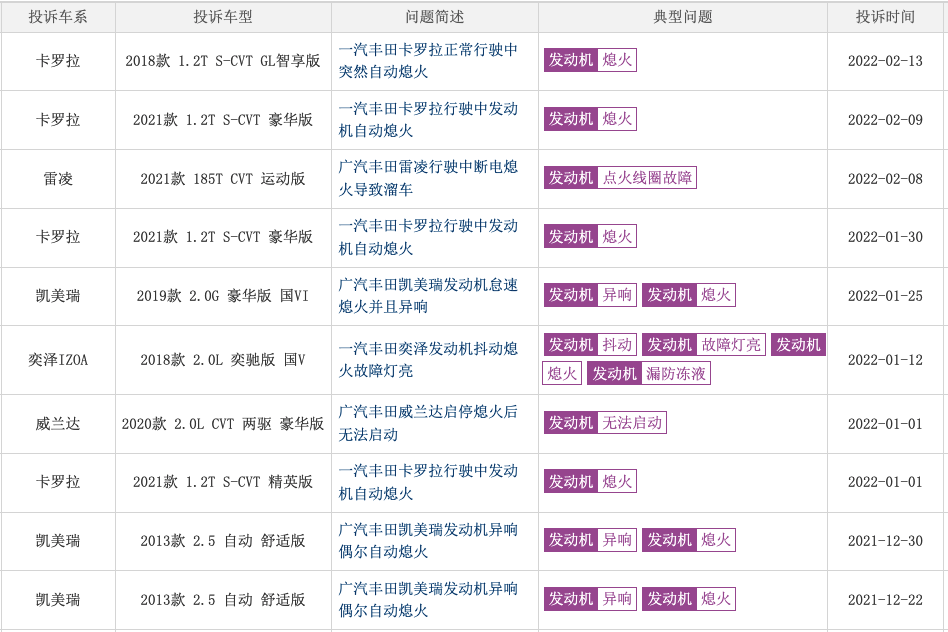Viewport: 948px width, 632px height.
Task: Open link 广汽丰田雷凌行驶中断电熄火导致溜车
Action: pyautogui.click(x=428, y=178)
